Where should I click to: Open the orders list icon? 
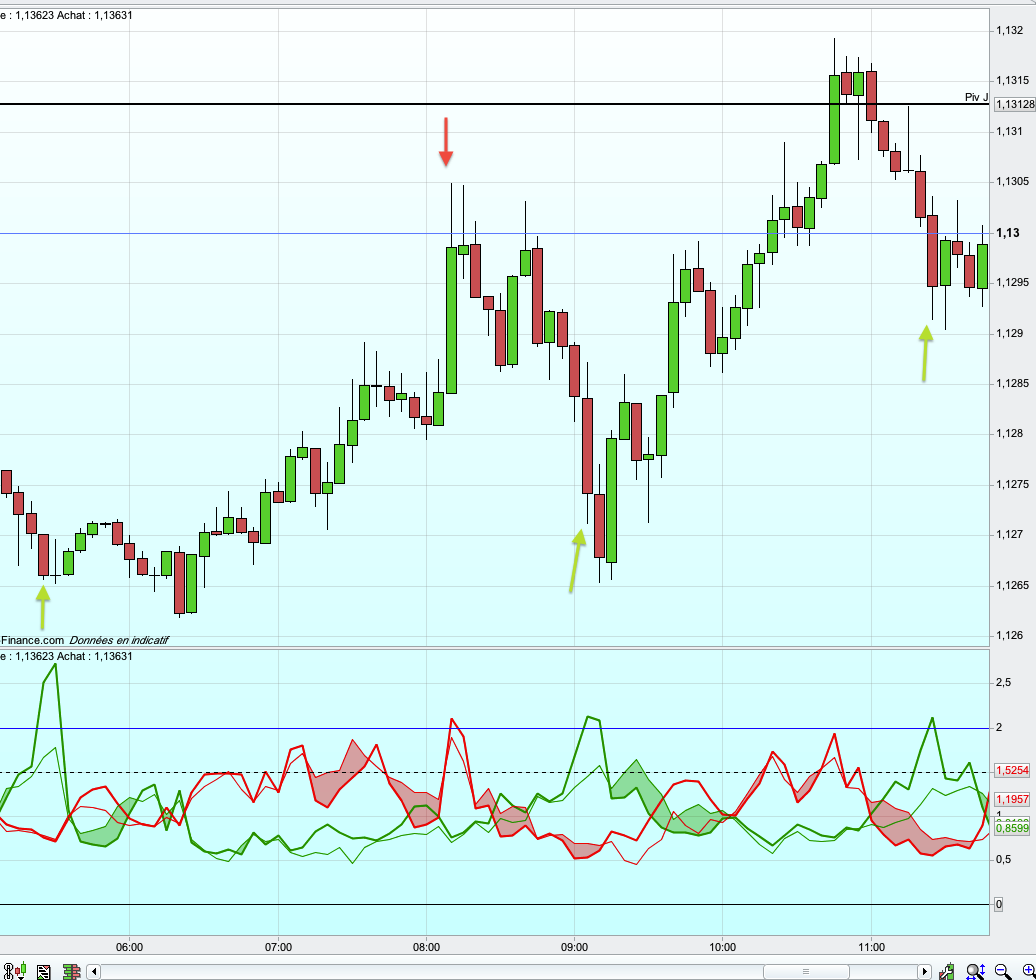point(44,972)
